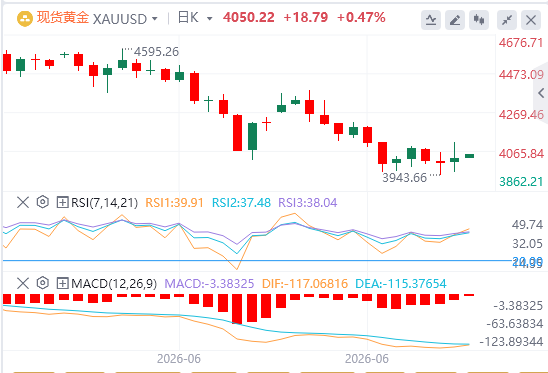
Task: Open the candlestick chart type icon
Action: (x=479, y=20)
